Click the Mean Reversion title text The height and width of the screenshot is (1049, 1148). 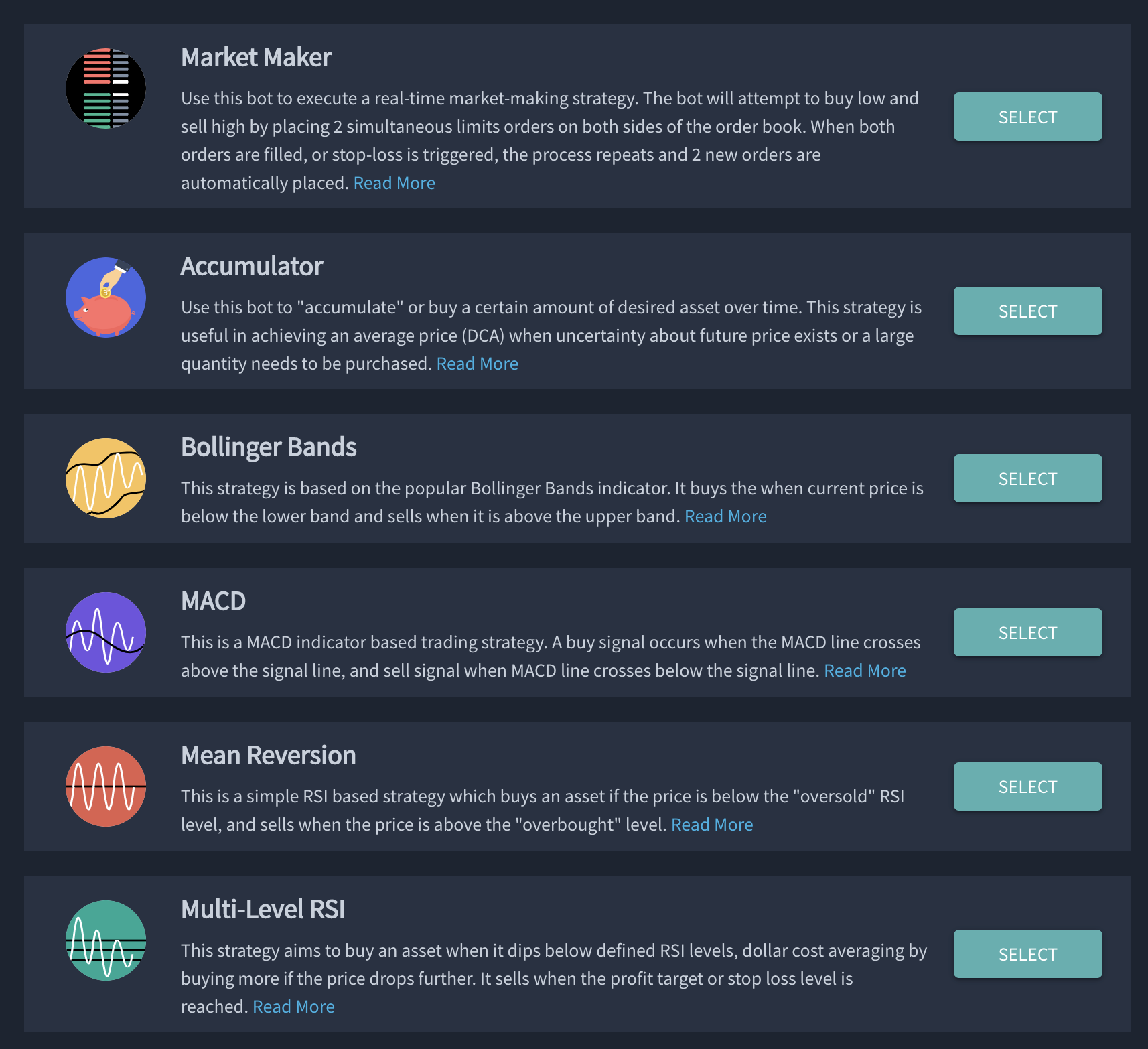pos(268,756)
